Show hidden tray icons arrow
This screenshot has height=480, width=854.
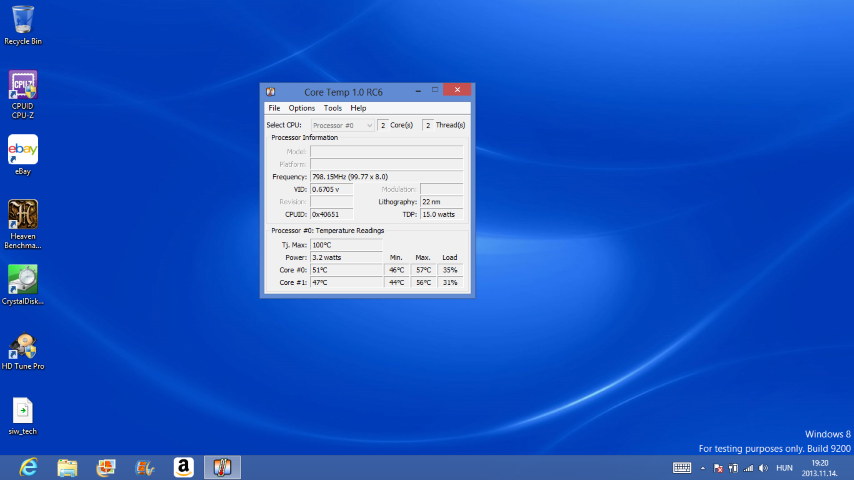coord(703,468)
